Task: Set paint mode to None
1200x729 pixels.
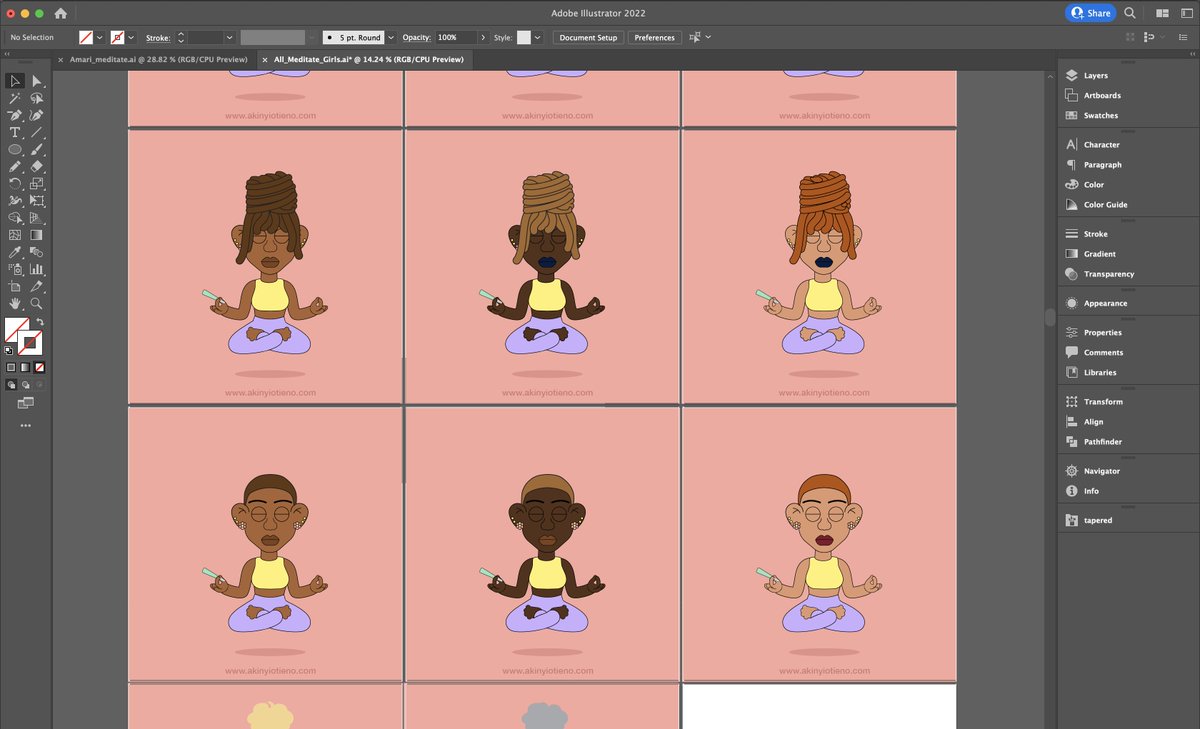Action: (x=39, y=367)
